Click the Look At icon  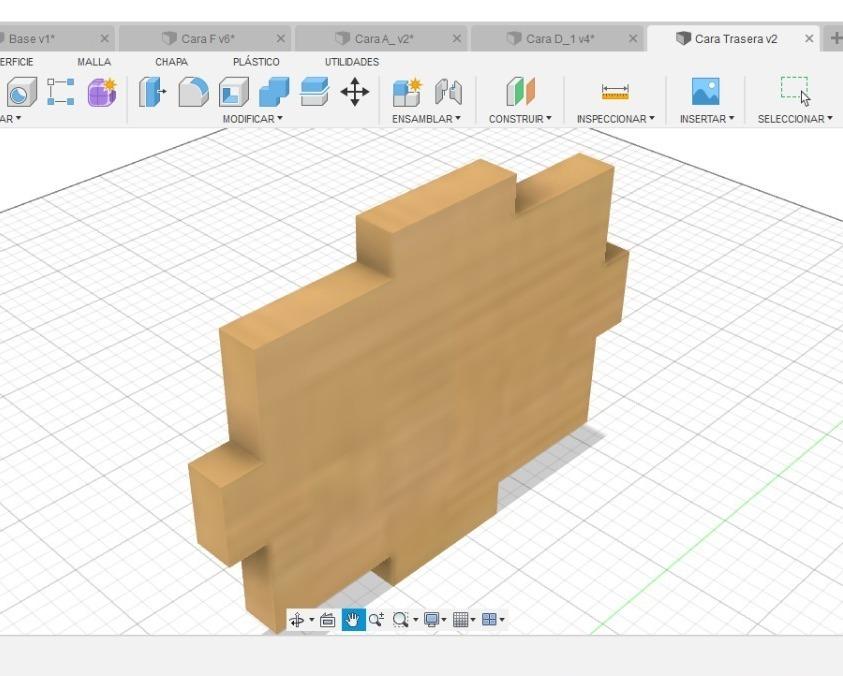(327, 620)
